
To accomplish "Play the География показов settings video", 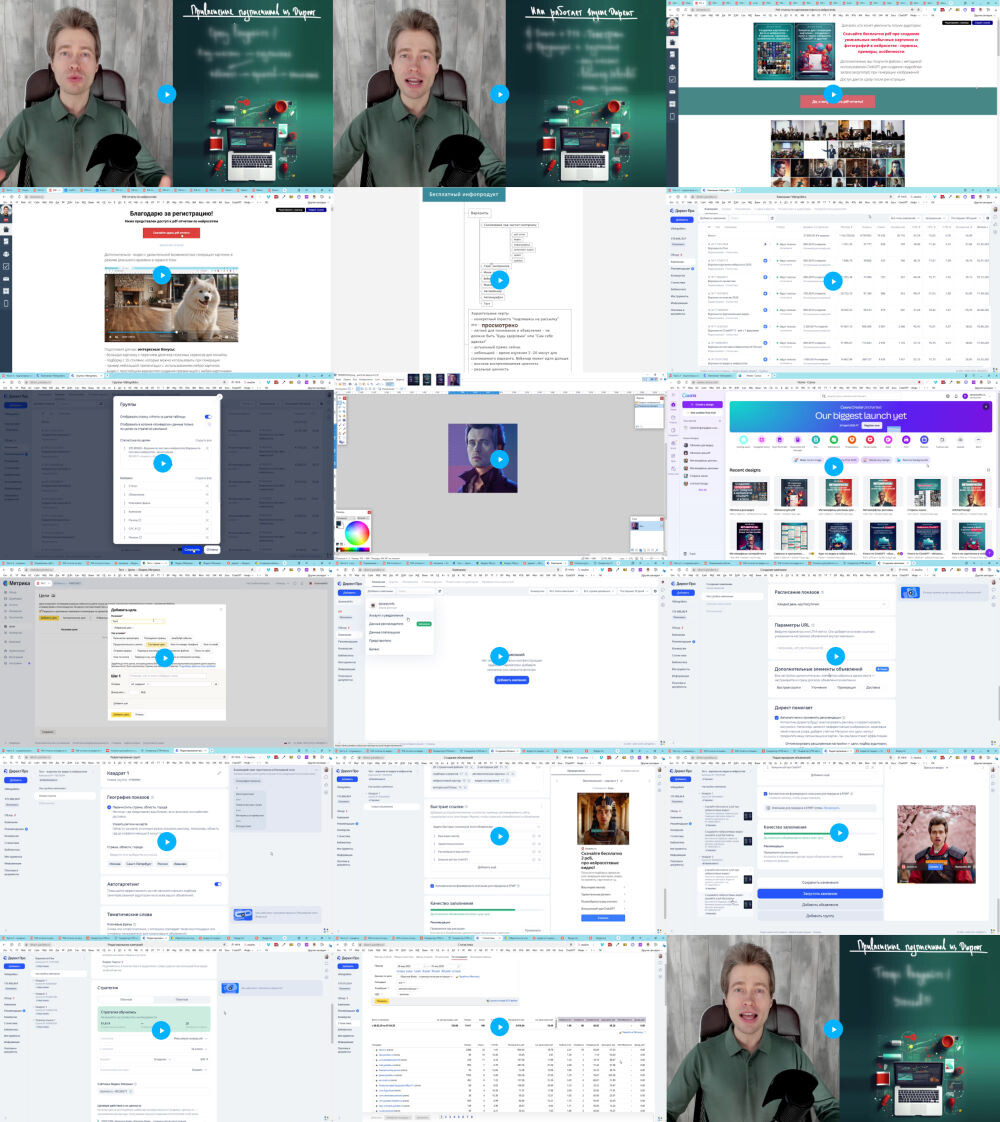I will (167, 842).
